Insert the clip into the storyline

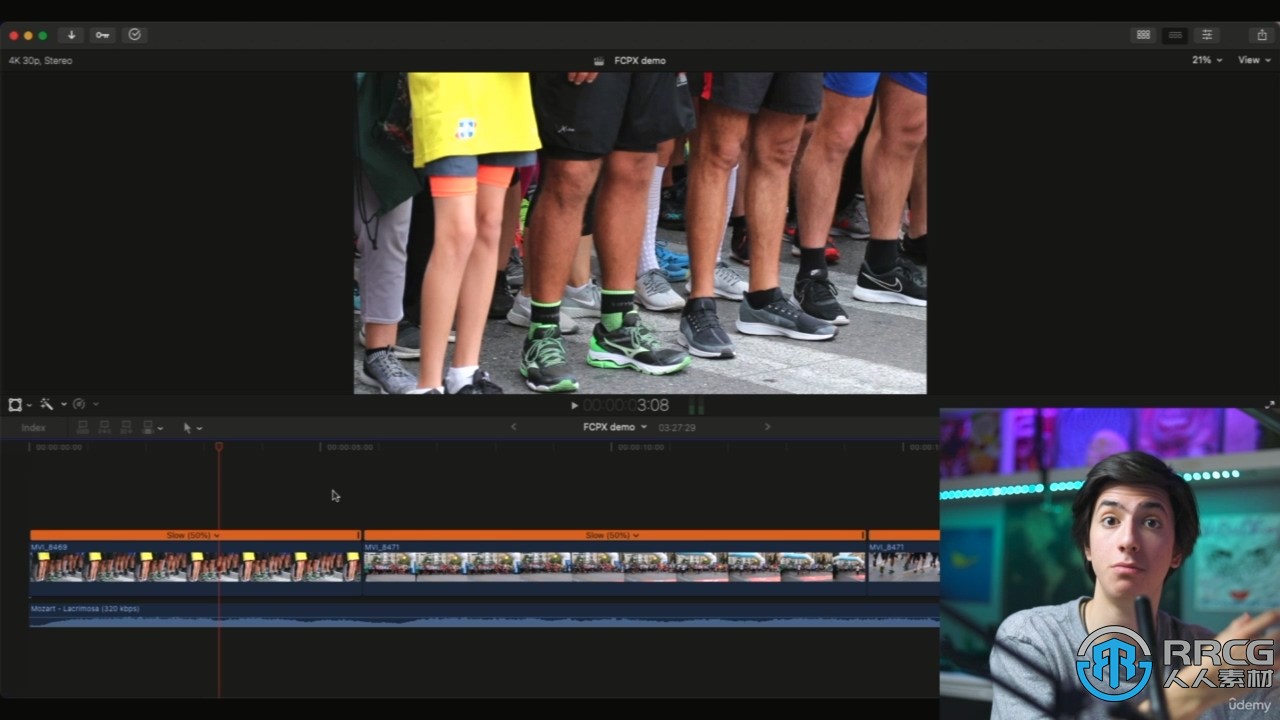[x=105, y=428]
